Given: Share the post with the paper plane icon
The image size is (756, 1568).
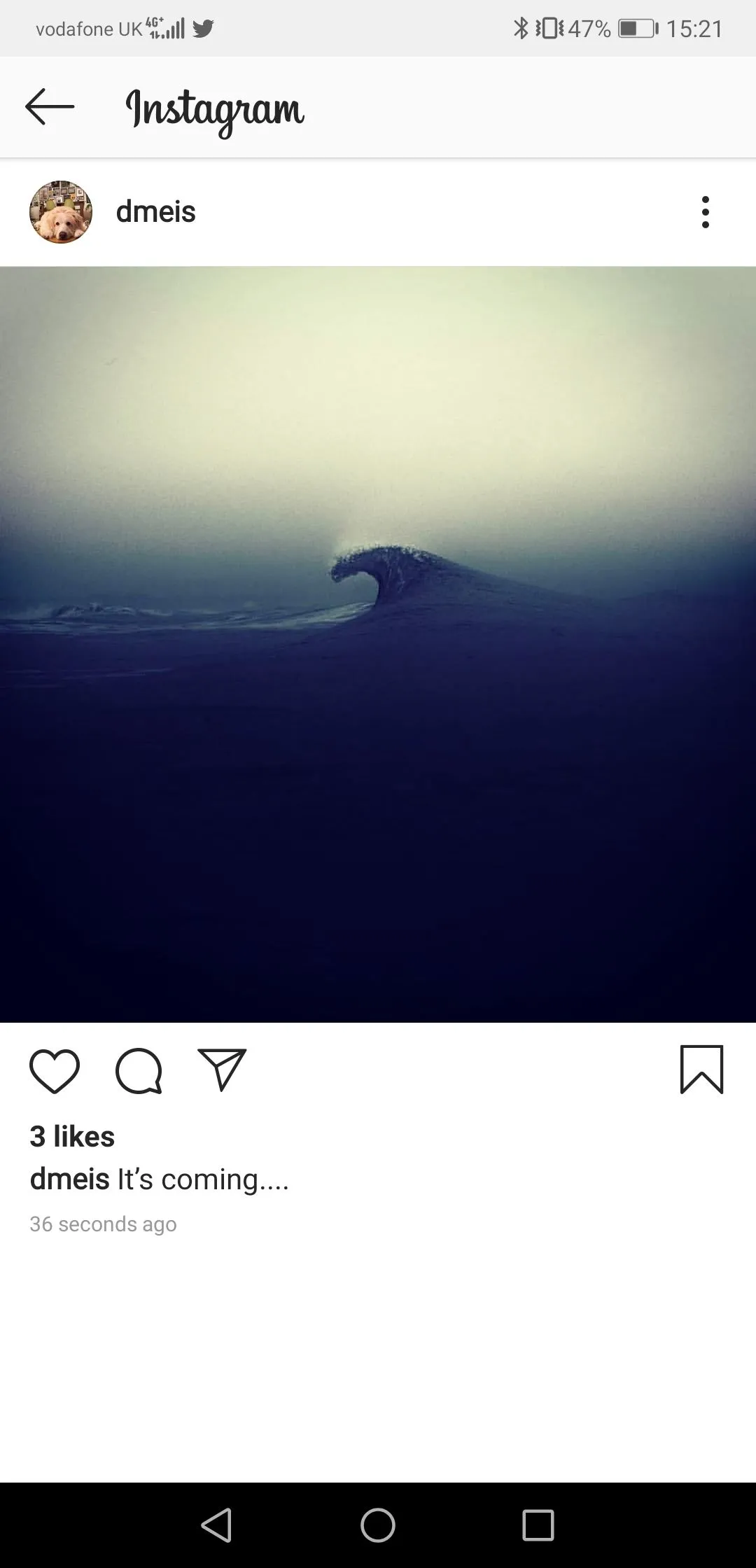Looking at the screenshot, I should pos(222,1070).
